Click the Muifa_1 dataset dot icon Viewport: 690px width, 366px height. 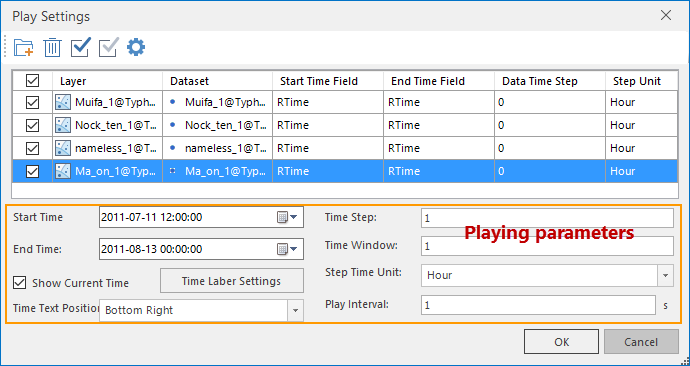172,102
